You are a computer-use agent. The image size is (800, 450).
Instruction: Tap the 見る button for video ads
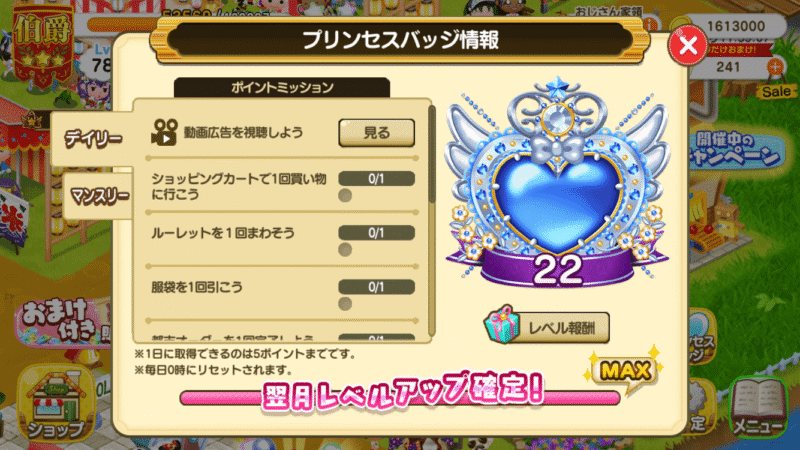377,133
